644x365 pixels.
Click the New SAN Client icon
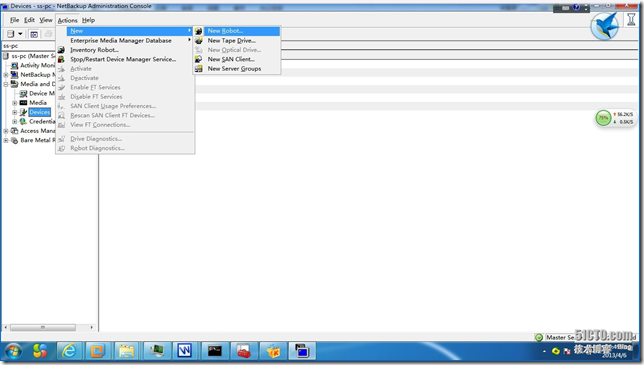click(x=199, y=59)
